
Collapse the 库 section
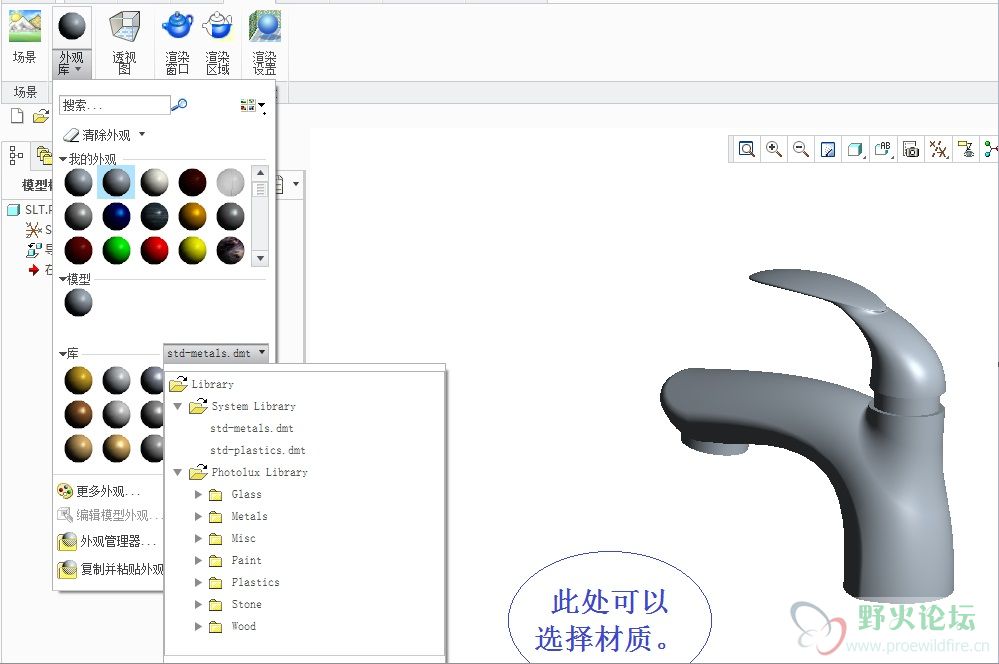[63, 354]
